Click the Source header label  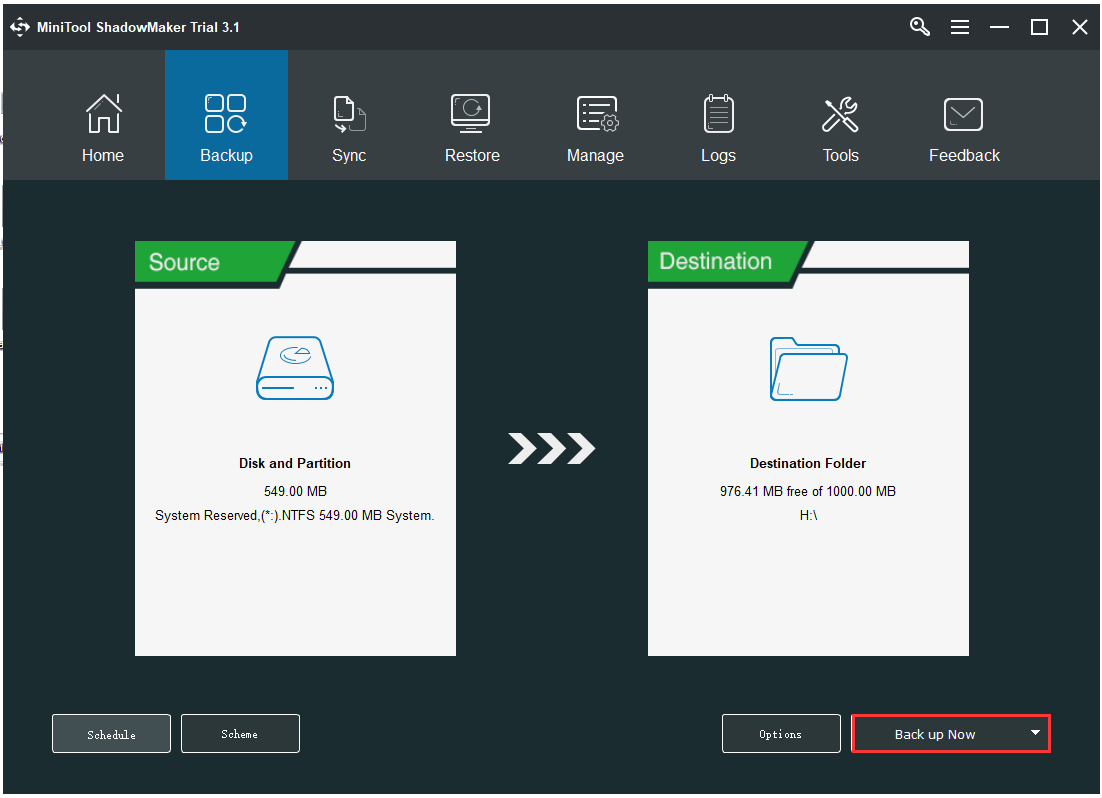[184, 262]
